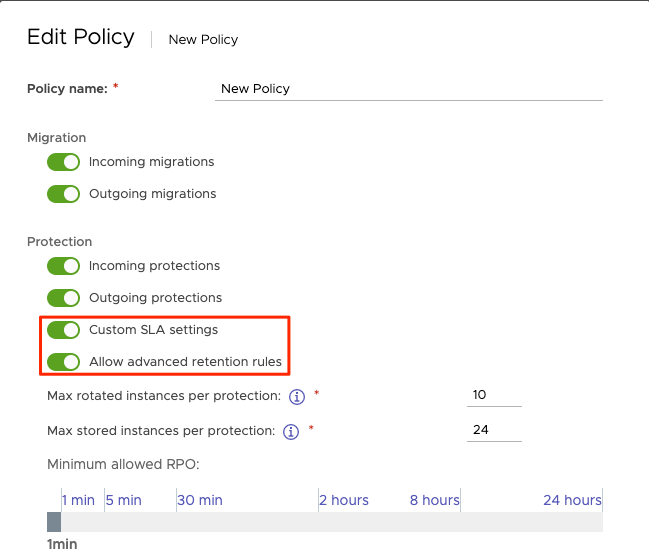Choose the 30 min RPO marker
Viewport: 649px width, 558px height.
point(200,500)
